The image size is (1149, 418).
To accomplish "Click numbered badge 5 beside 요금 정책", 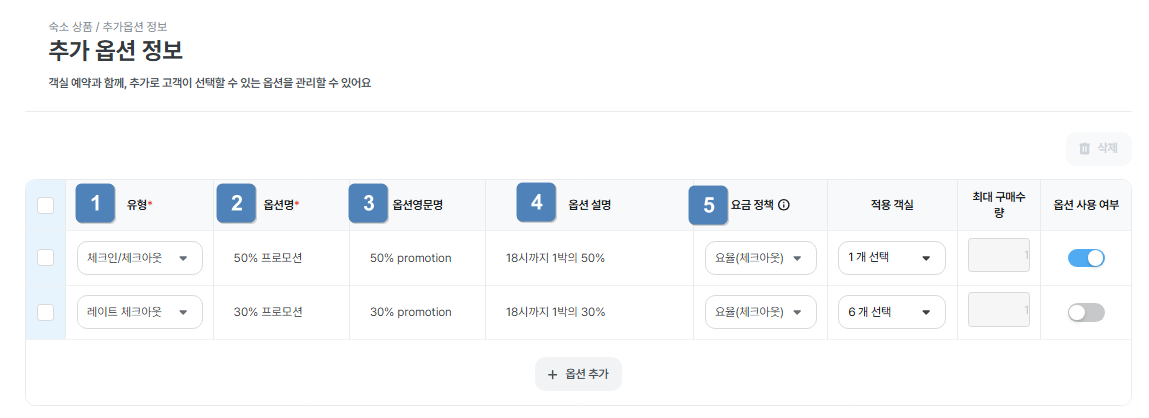I will tap(708, 205).
